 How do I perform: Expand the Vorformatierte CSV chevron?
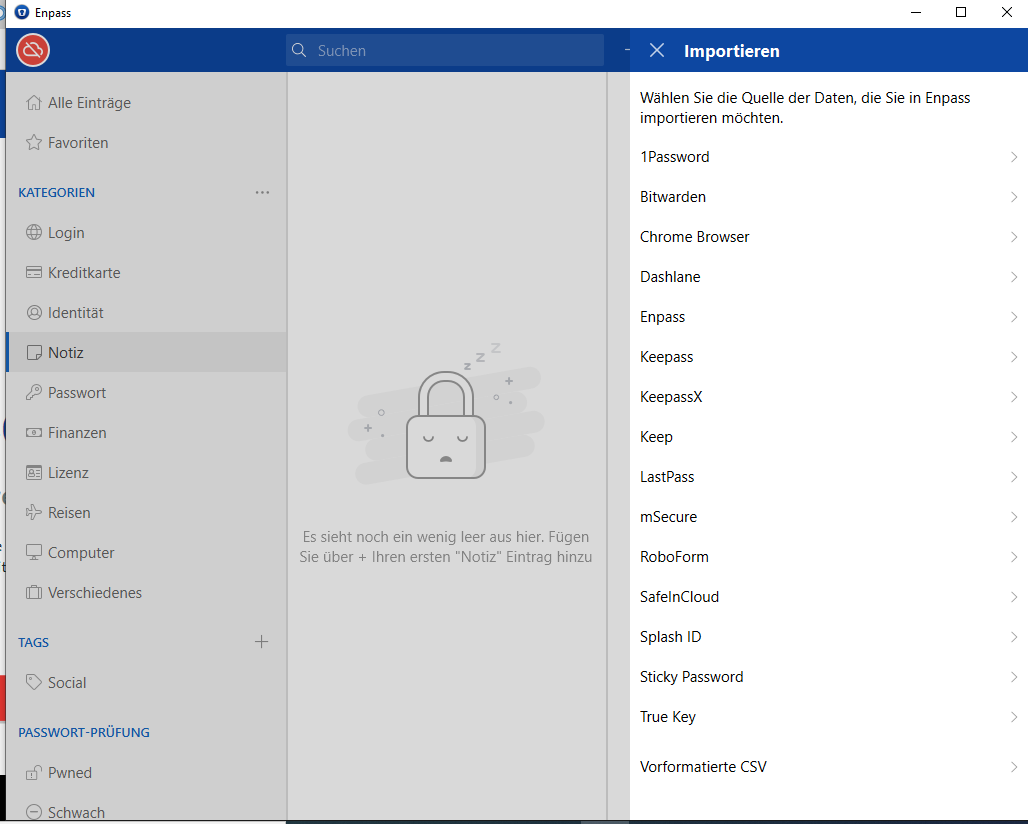click(x=1013, y=767)
